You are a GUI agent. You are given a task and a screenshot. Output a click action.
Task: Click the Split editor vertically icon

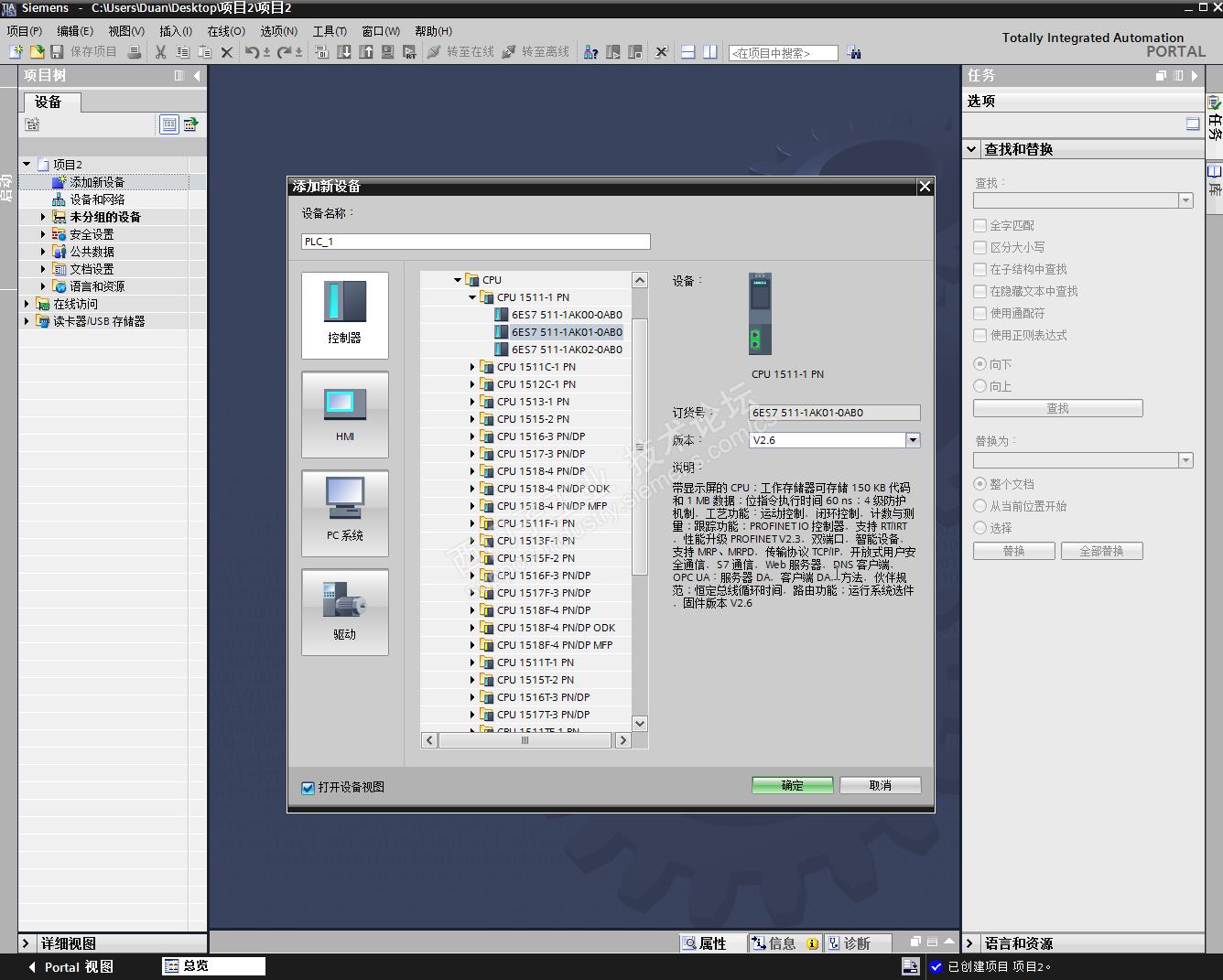point(709,52)
